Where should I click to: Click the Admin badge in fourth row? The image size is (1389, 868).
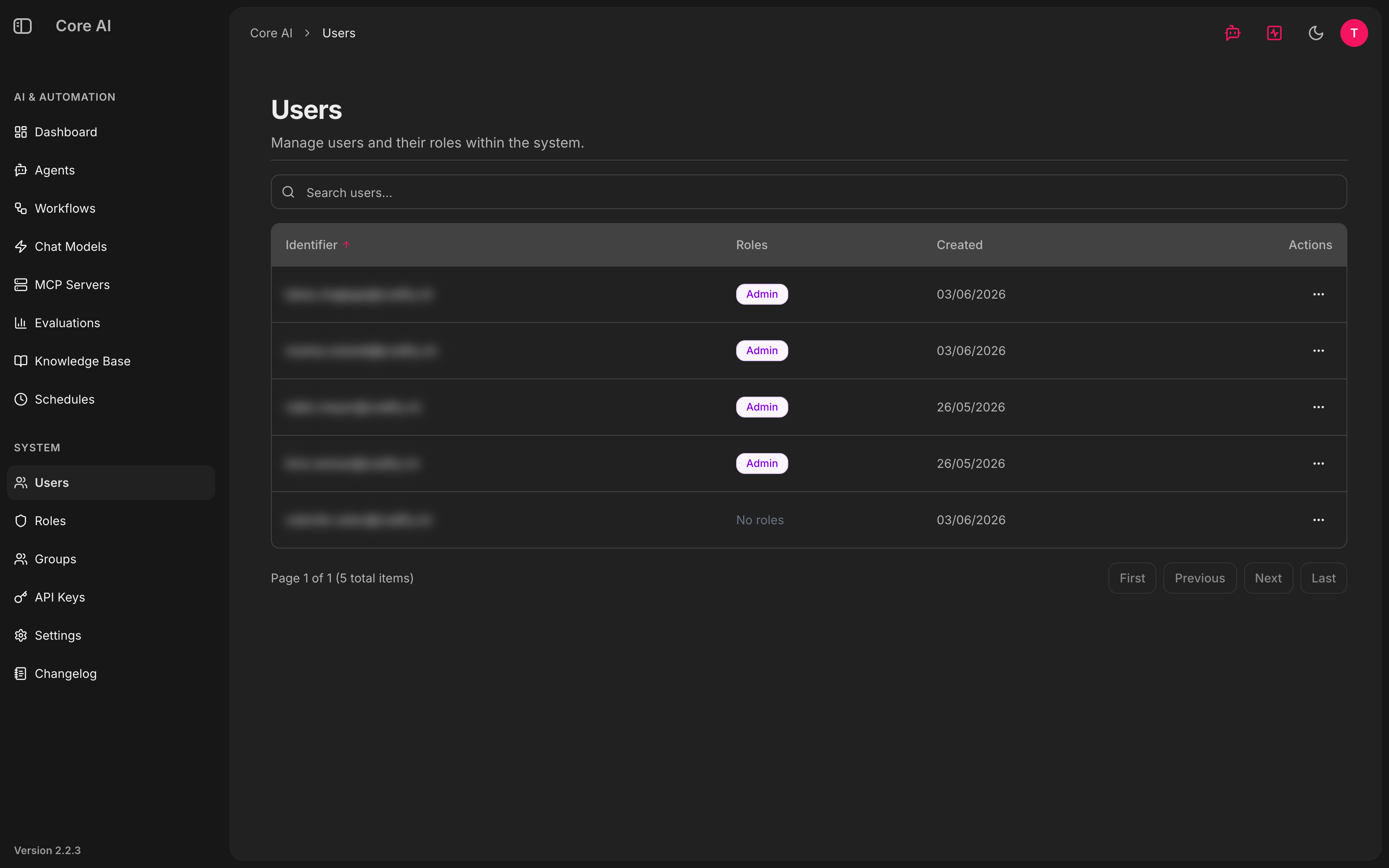[x=762, y=463]
